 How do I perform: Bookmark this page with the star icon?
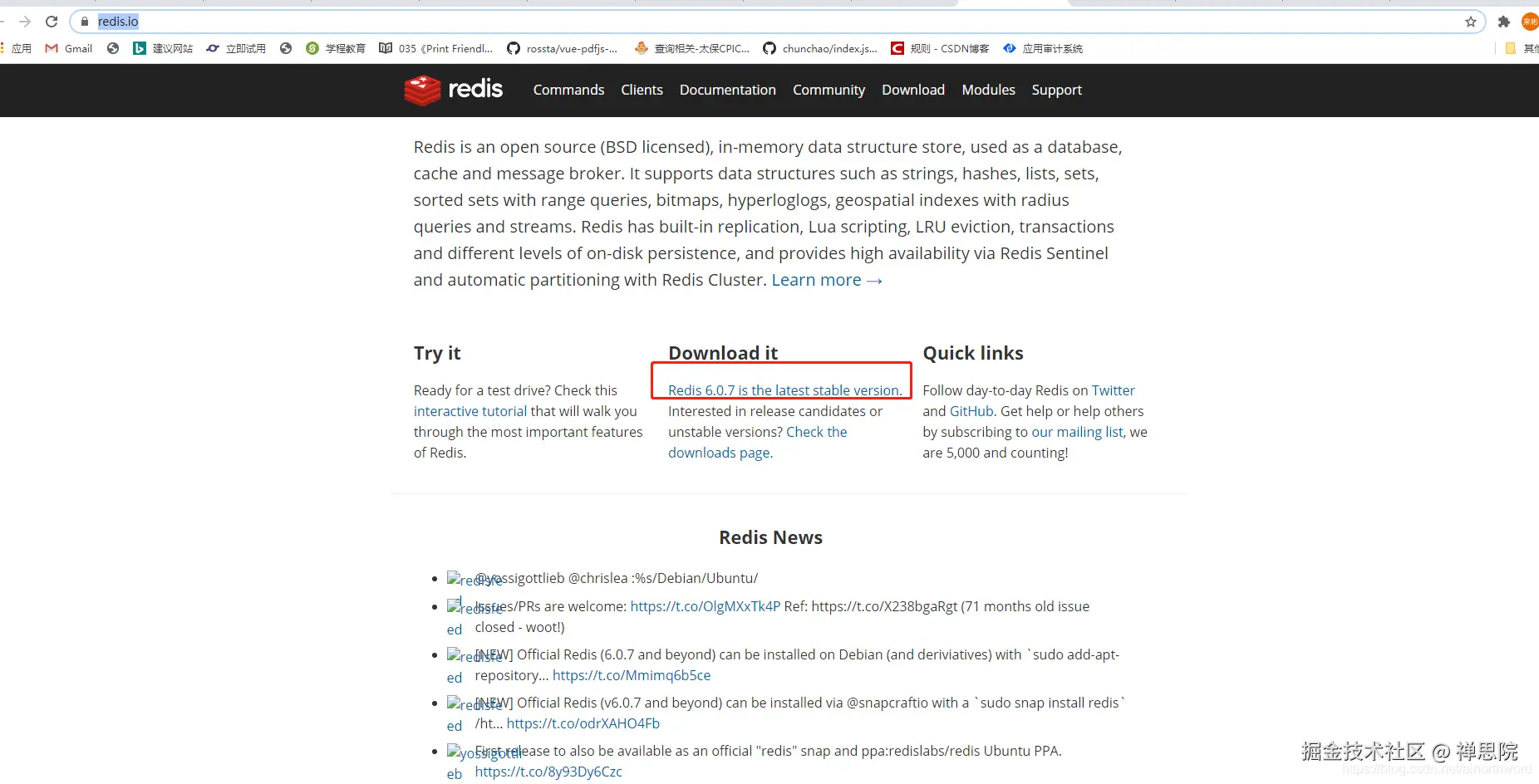pos(1471,22)
